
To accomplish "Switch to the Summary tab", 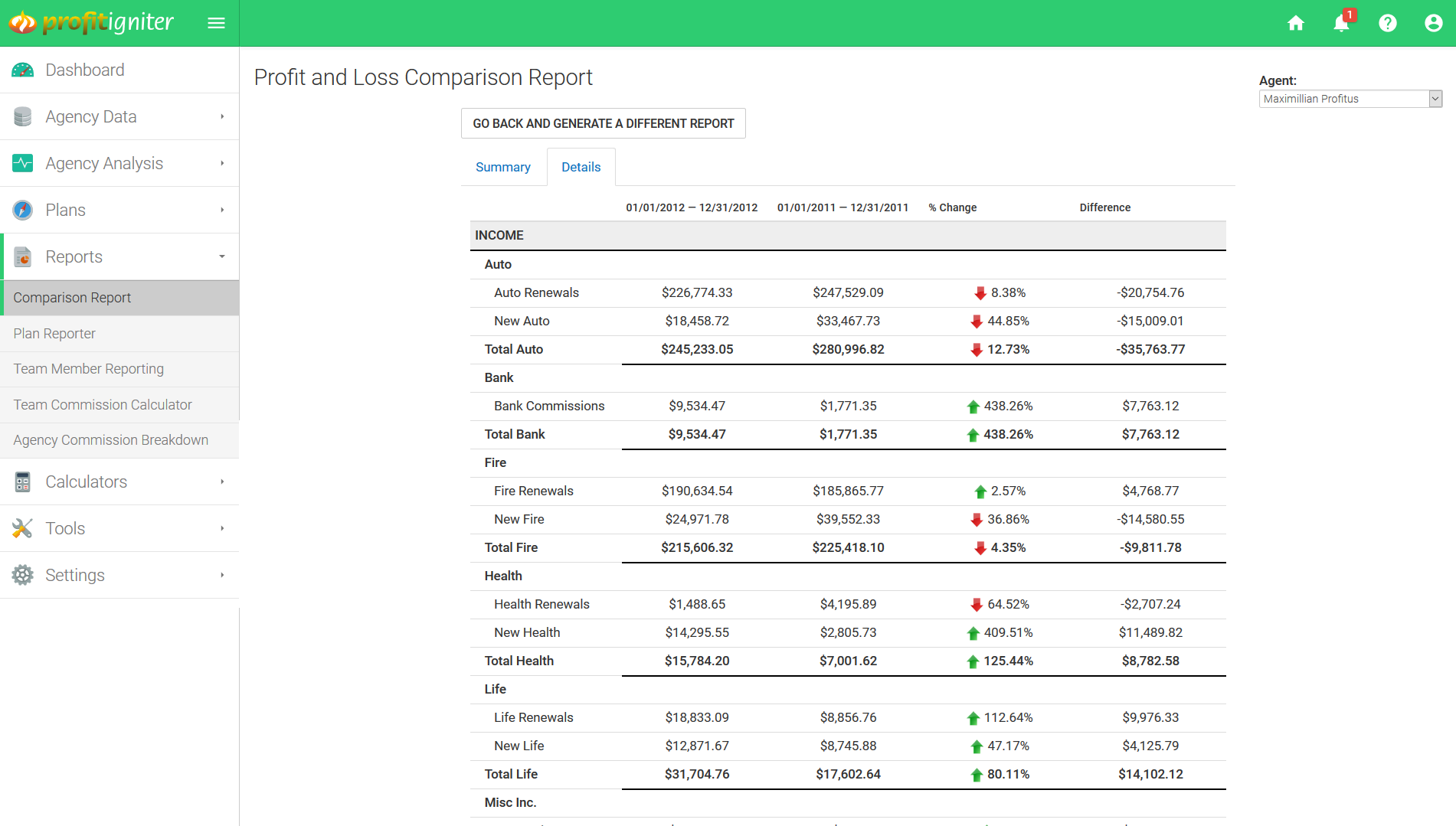I will click(x=502, y=167).
